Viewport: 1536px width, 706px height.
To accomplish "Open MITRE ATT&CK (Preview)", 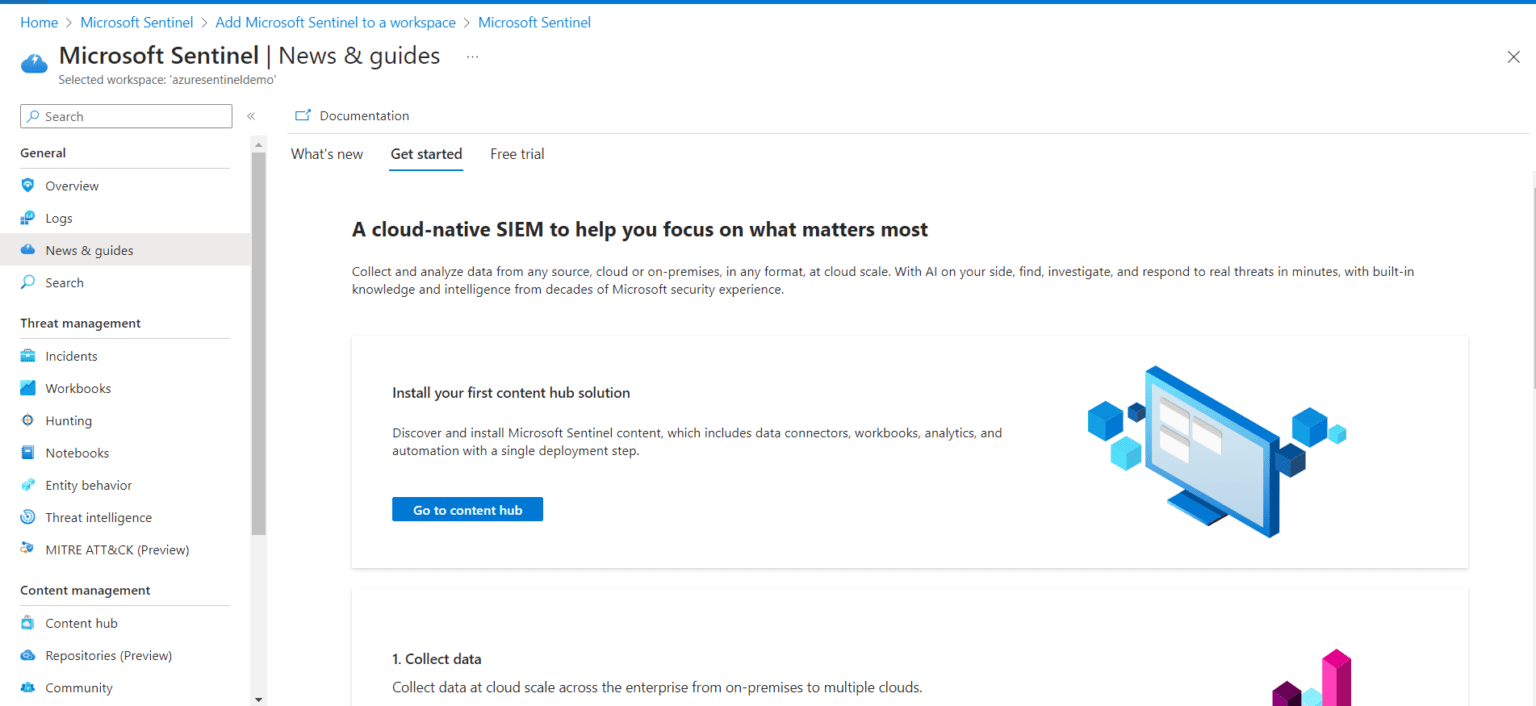I will tap(117, 549).
